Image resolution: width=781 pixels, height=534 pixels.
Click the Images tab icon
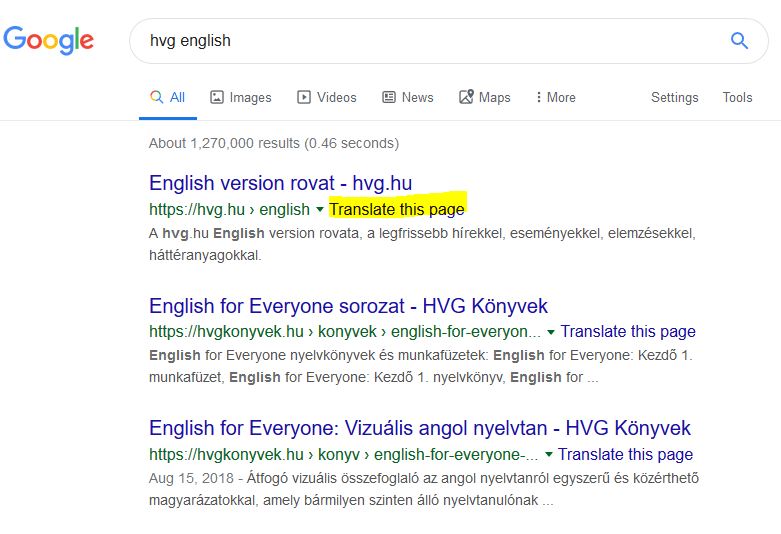[217, 97]
